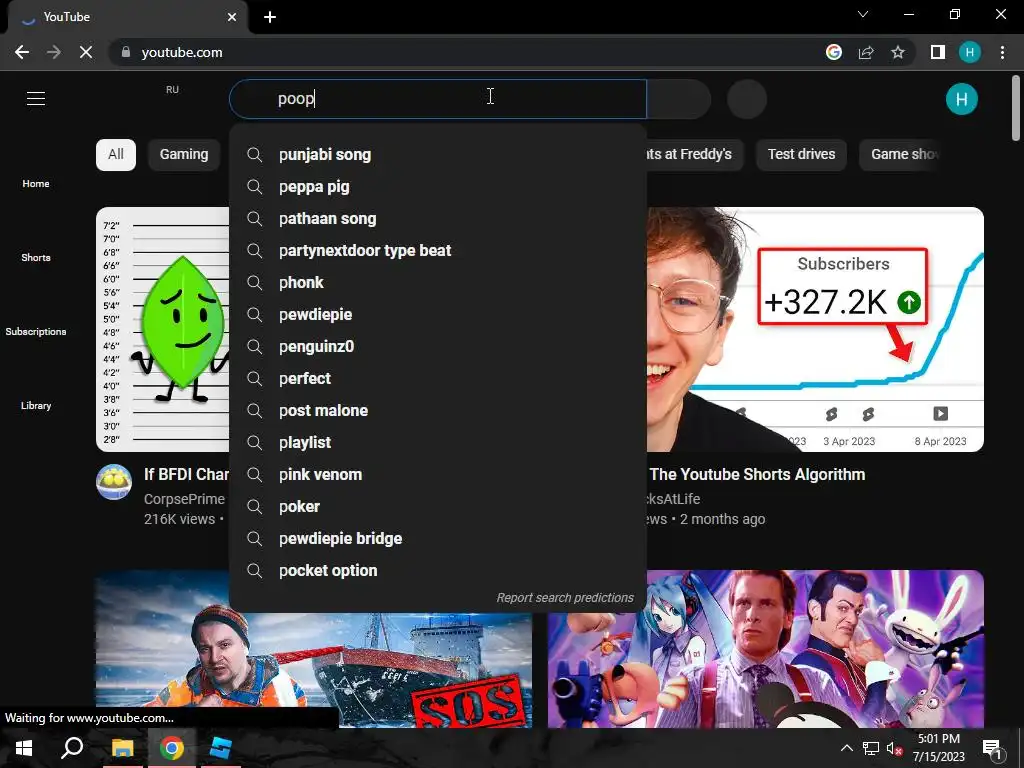1024x768 pixels.
Task: Click the Chrome back arrow
Action: click(x=22, y=52)
